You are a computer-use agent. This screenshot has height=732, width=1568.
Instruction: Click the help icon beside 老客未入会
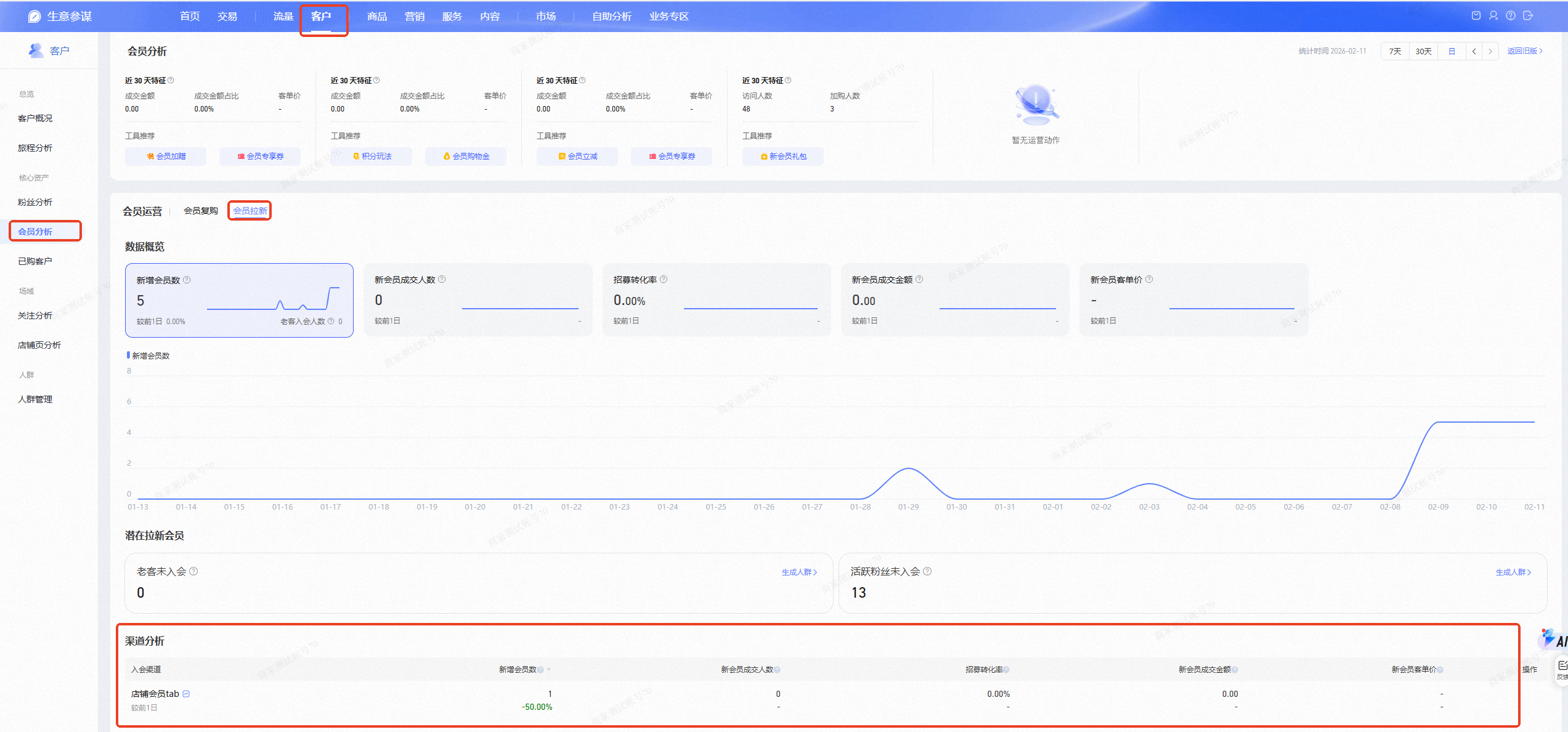(193, 571)
